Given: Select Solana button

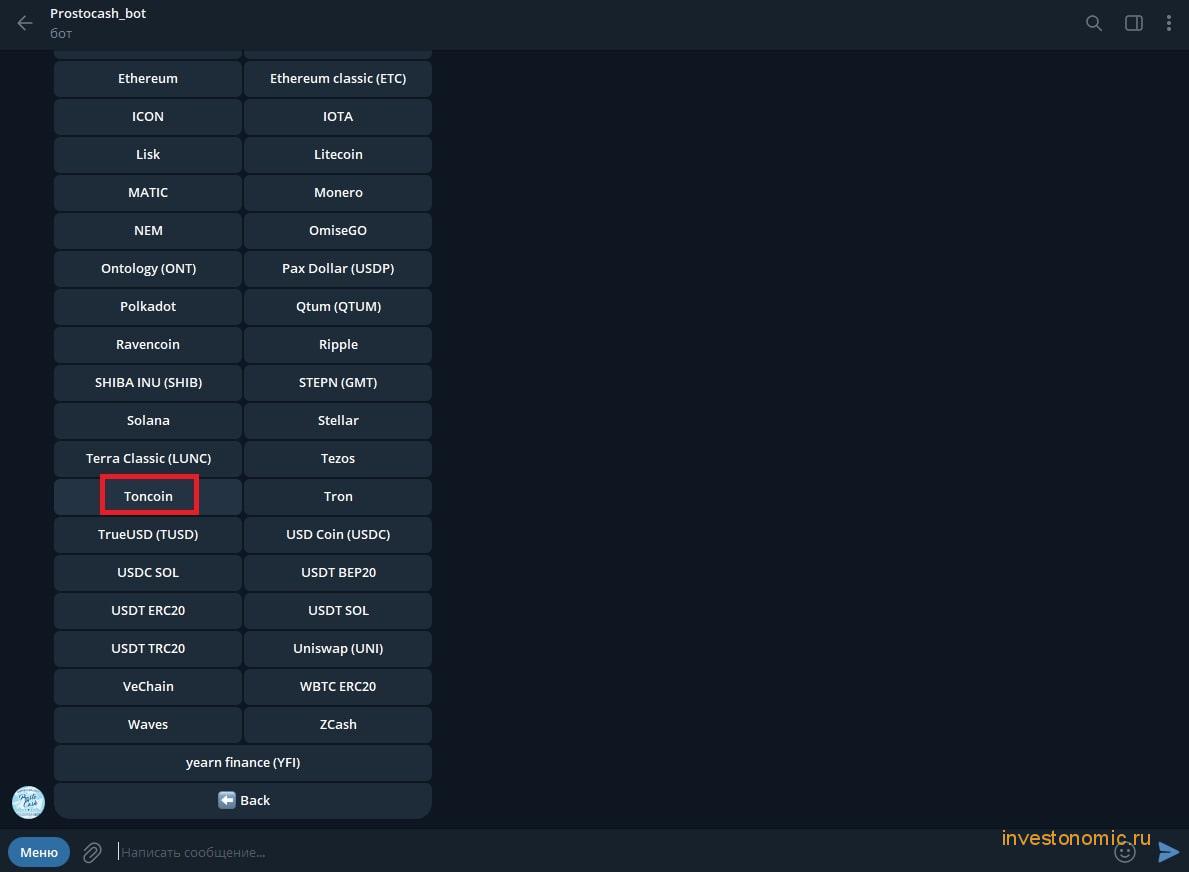Looking at the screenshot, I should [x=148, y=420].
